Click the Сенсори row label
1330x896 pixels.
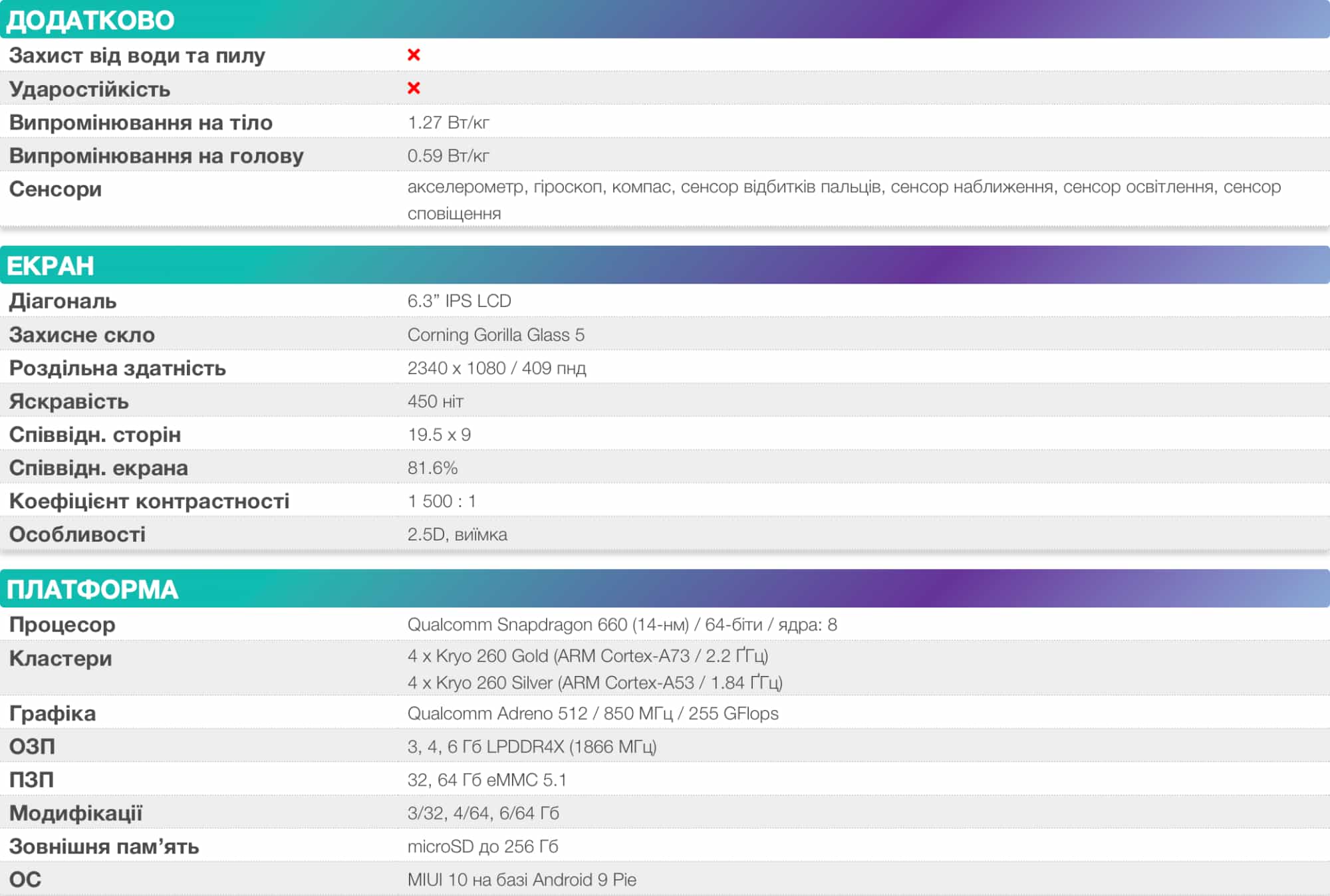point(55,189)
